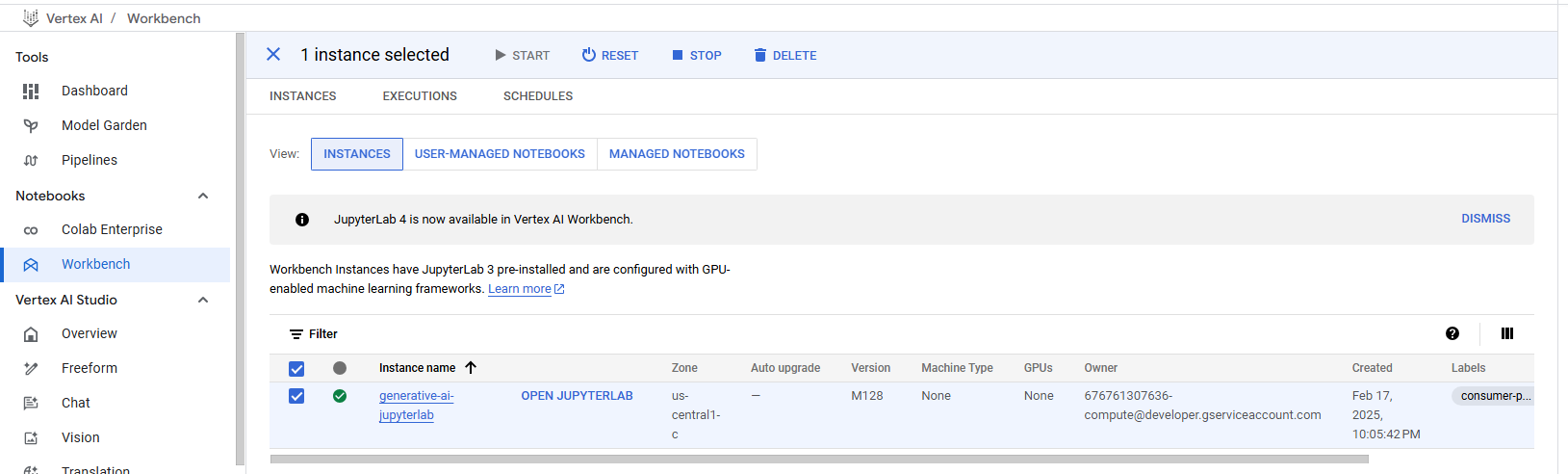Toggle the select-all instances checkbox
The image size is (1568, 474).
click(296, 369)
